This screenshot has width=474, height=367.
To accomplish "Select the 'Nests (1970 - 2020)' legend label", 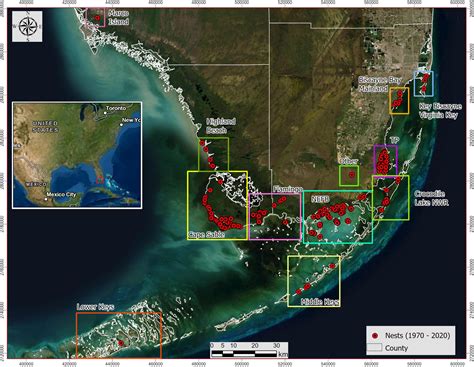I will 417,336.
